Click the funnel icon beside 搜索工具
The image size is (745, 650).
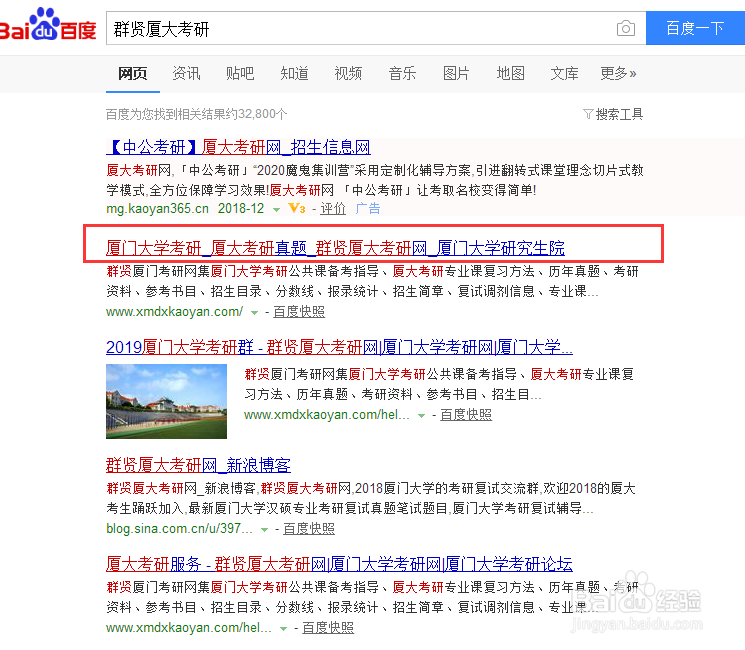[x=588, y=114]
